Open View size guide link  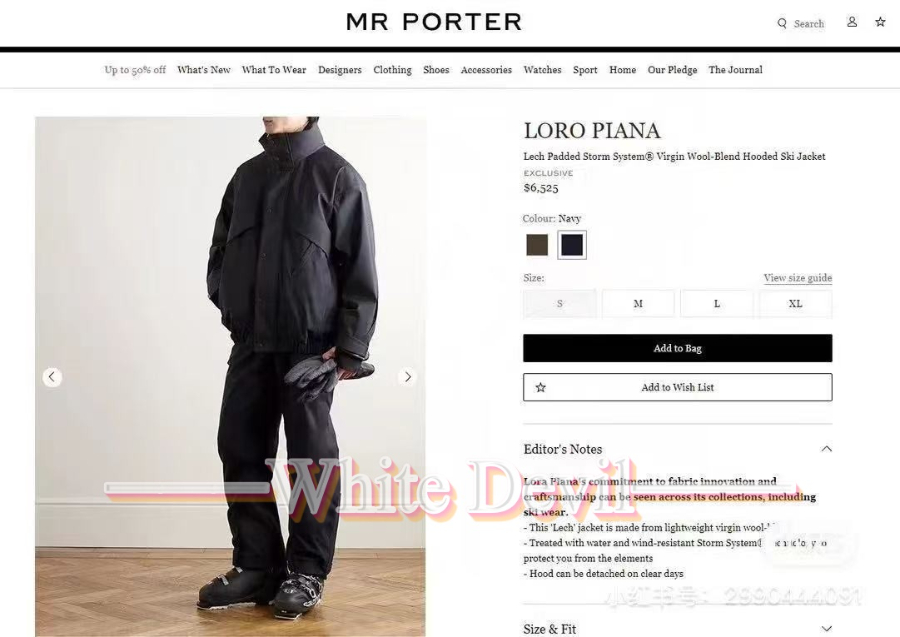pos(797,278)
